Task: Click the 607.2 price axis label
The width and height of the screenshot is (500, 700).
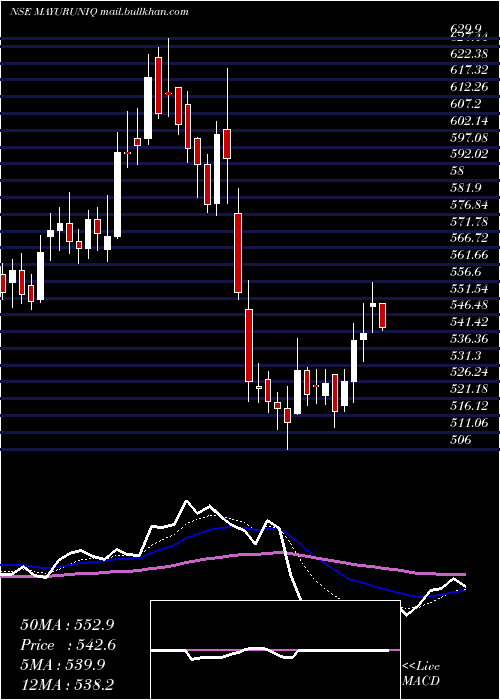Action: [466, 104]
